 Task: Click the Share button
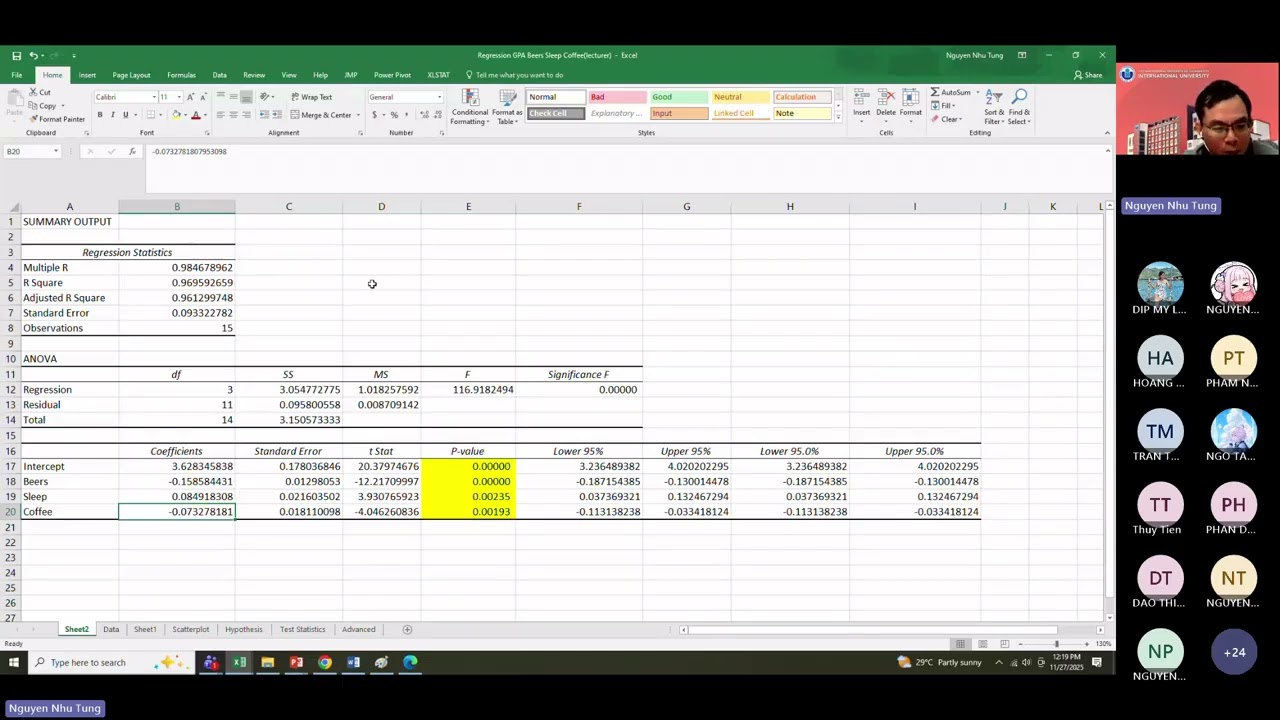click(x=1088, y=75)
